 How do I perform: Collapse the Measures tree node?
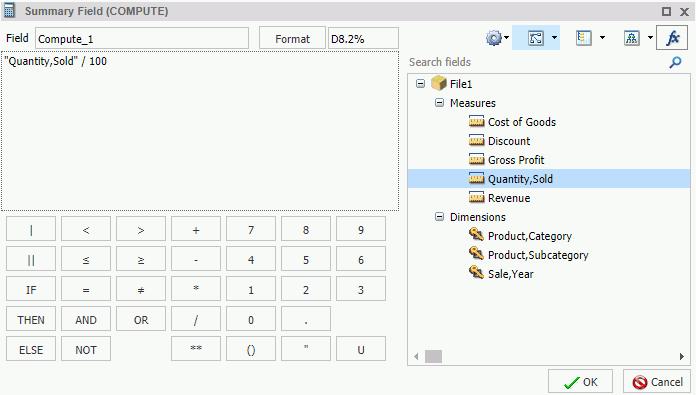(x=439, y=103)
